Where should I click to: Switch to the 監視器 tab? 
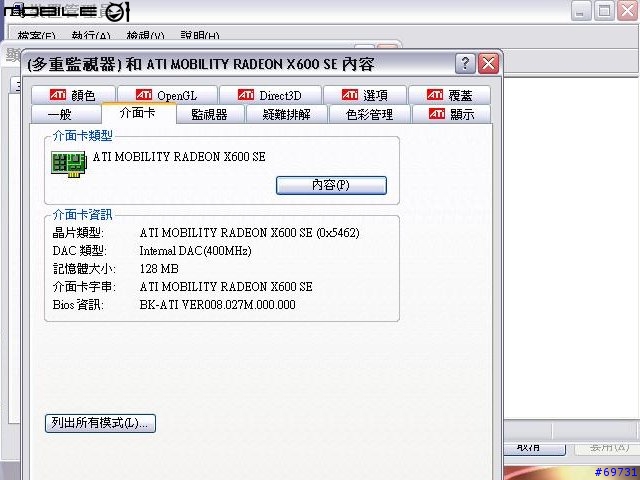coord(209,114)
